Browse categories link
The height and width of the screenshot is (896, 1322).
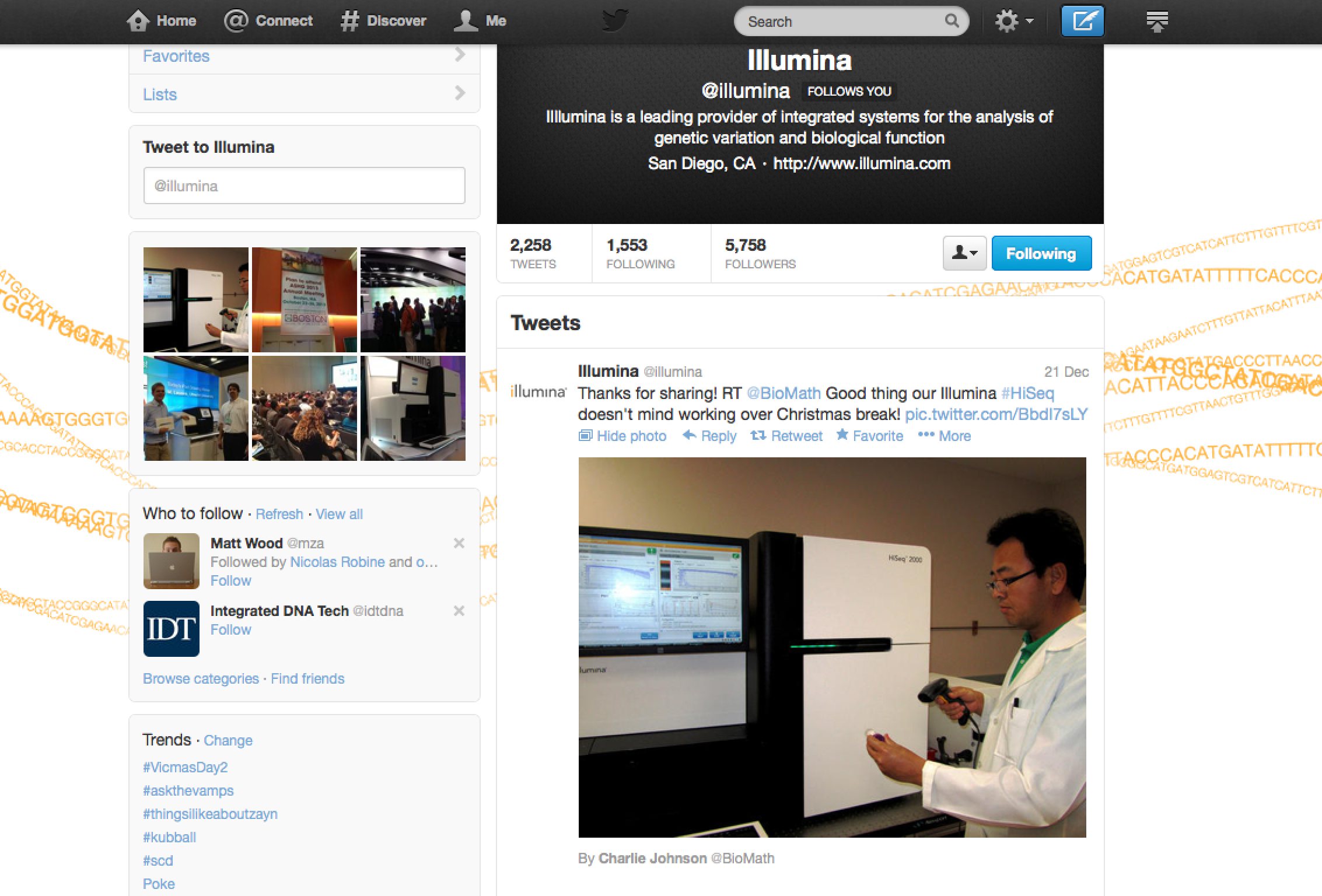[x=201, y=678]
